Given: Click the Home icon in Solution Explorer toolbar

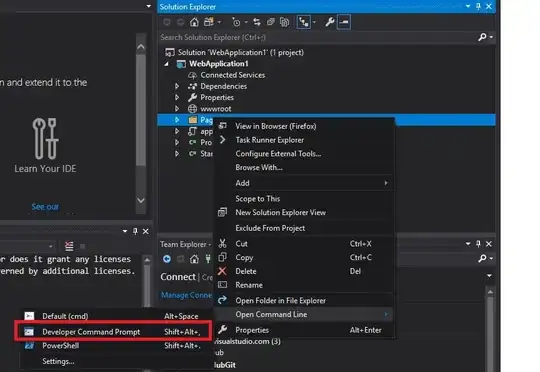Looking at the screenshot, I should (194, 22).
